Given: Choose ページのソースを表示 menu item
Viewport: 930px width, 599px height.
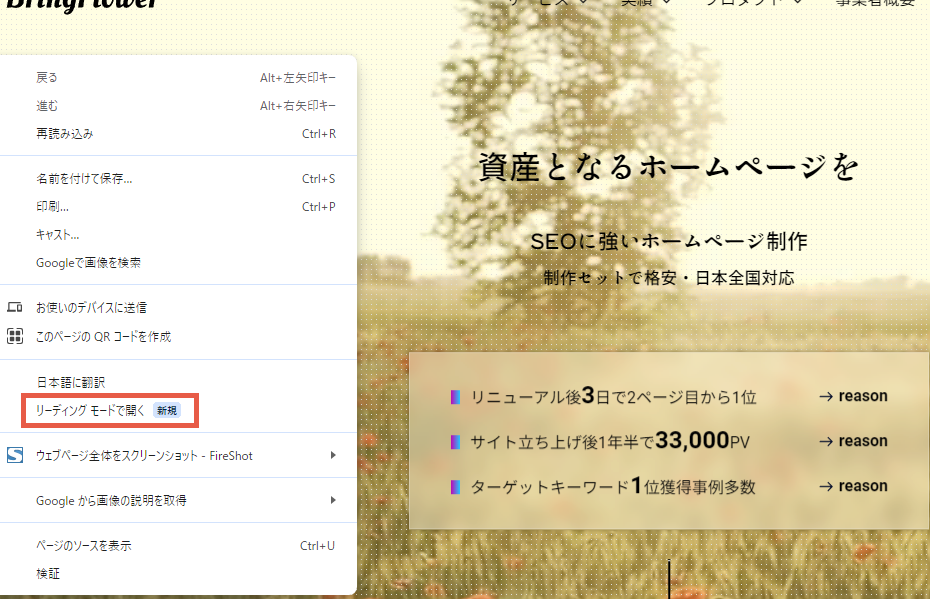Looking at the screenshot, I should click(x=84, y=546).
